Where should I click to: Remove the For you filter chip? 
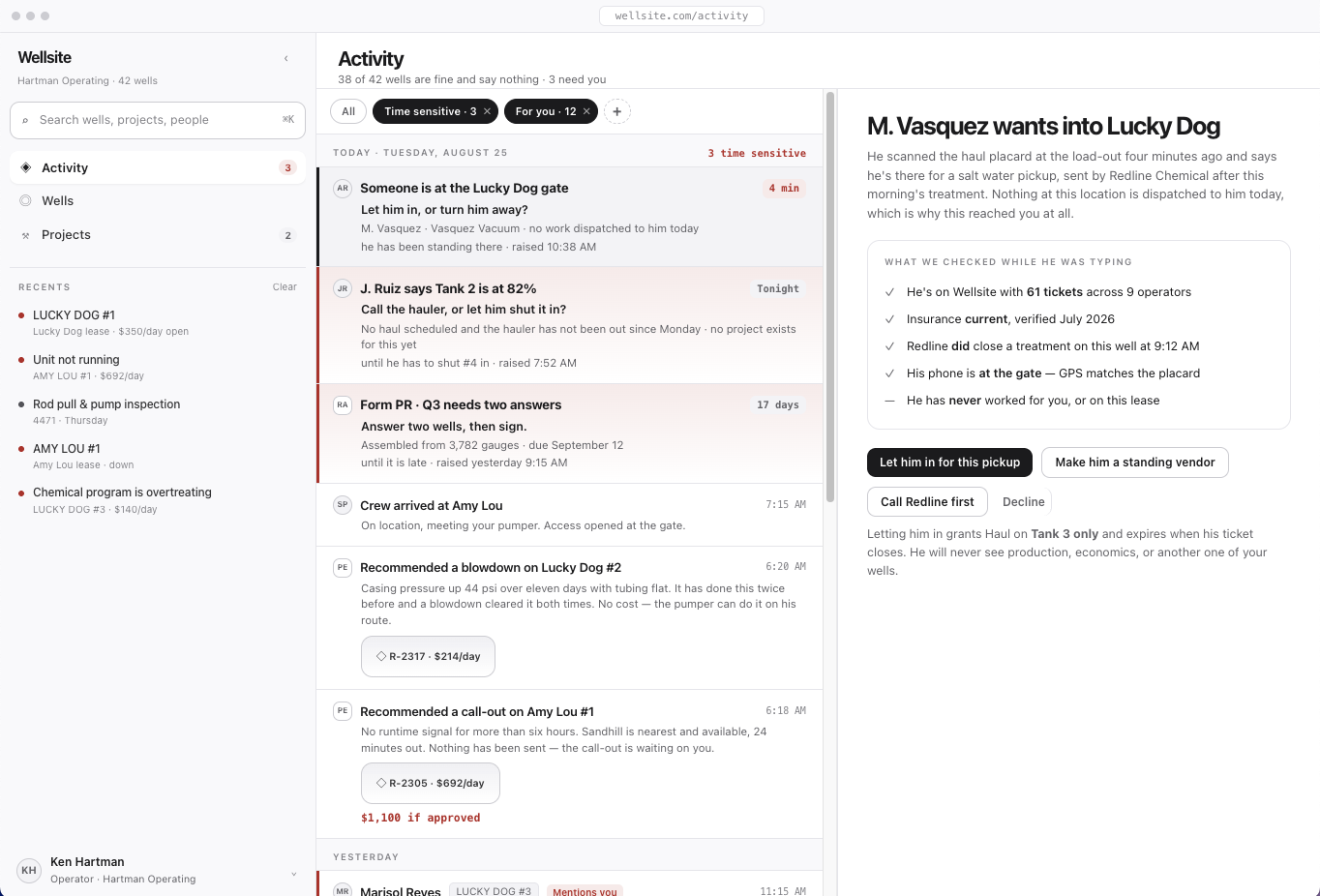[586, 111]
